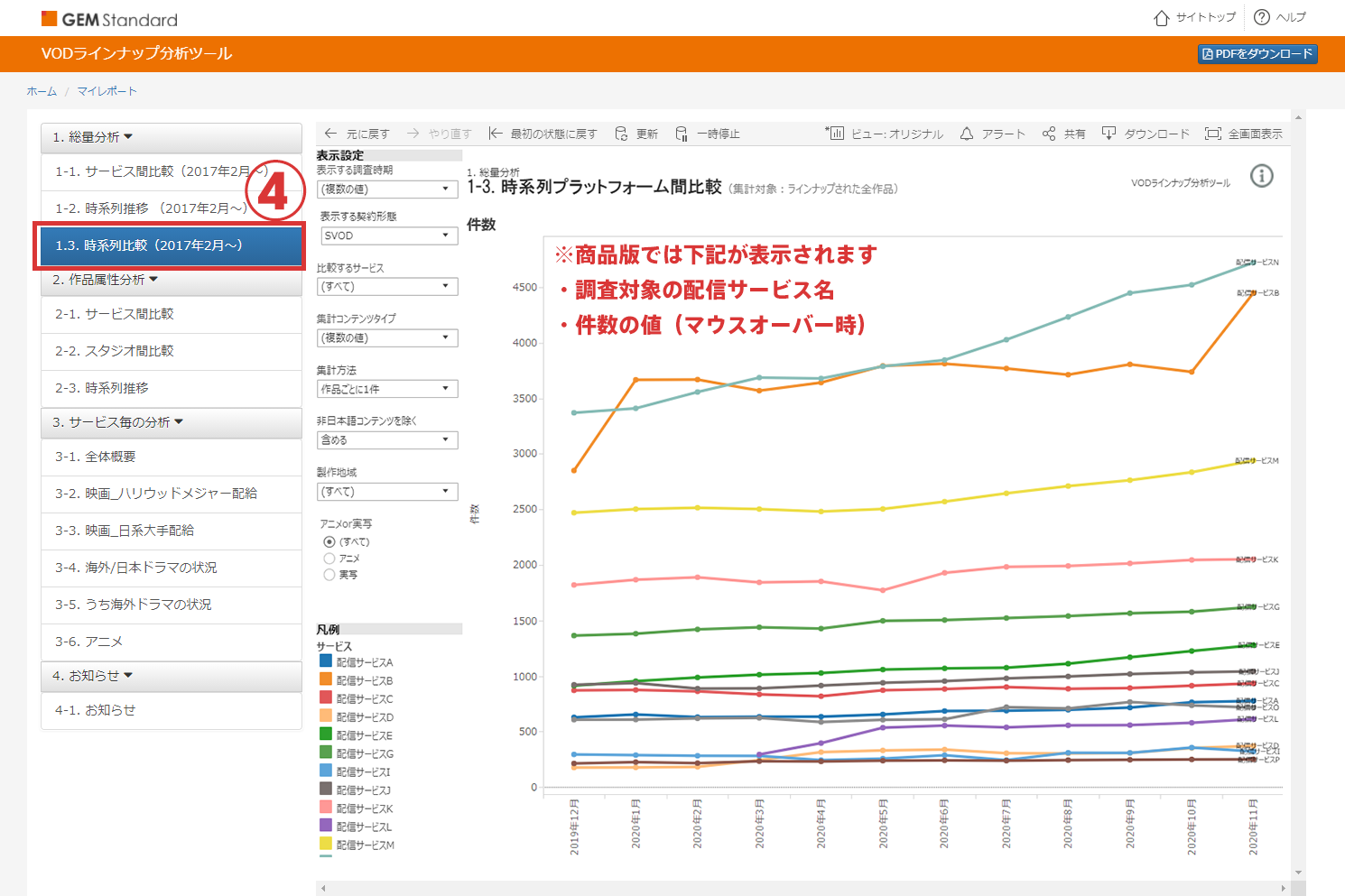Select the アニメ radio button

[329, 559]
